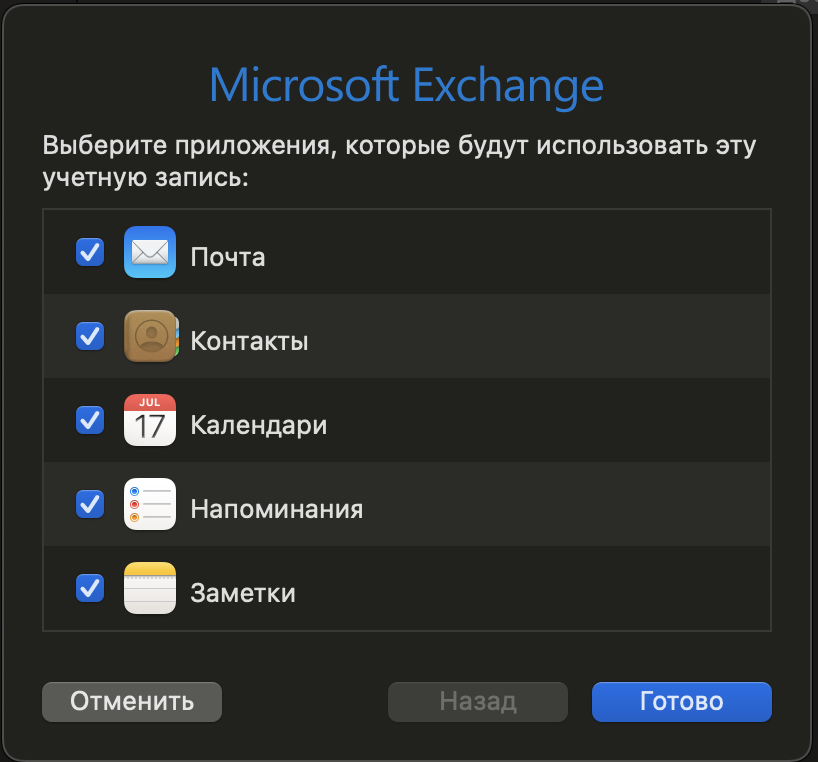This screenshot has height=762, width=818.
Task: Toggle the Календари checkbox off
Action: [x=90, y=420]
